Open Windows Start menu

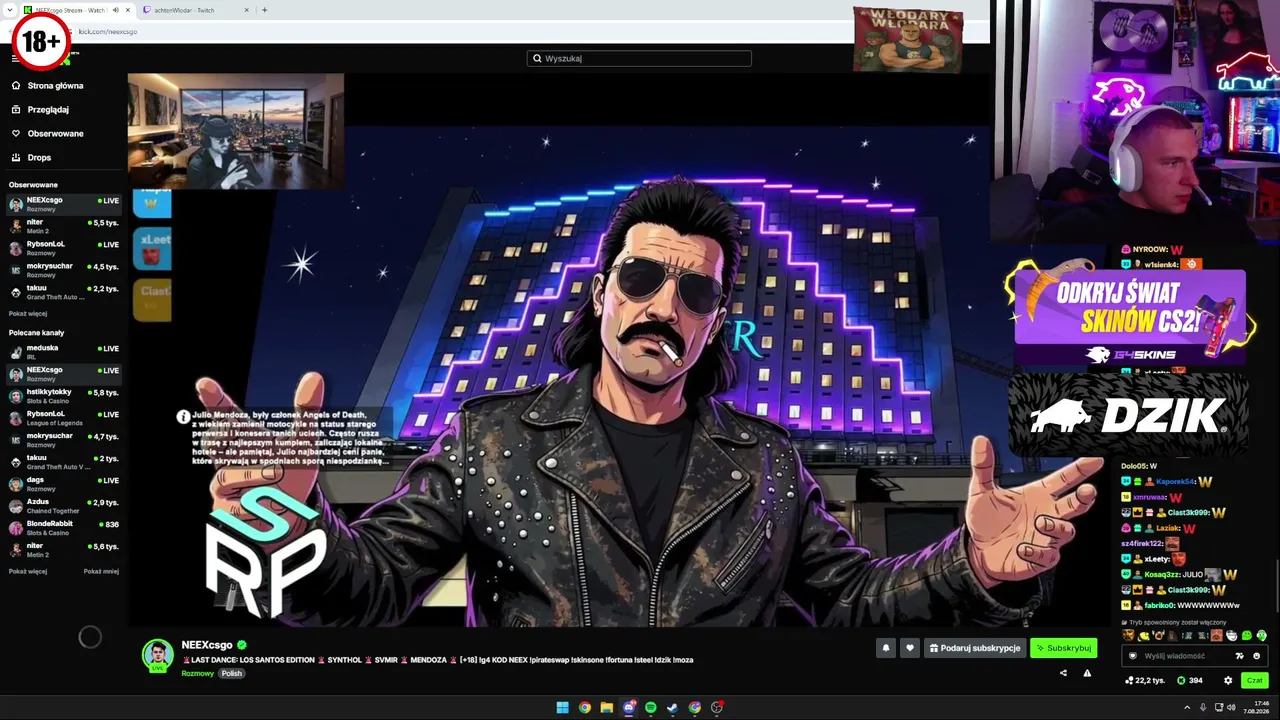(562, 707)
